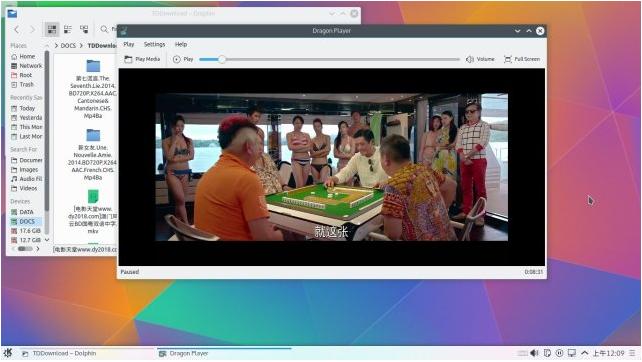Viewport: 642px width, 362px height.
Task: Click the keyboard indicator left of the volume tray icon
Action: click(x=522, y=353)
